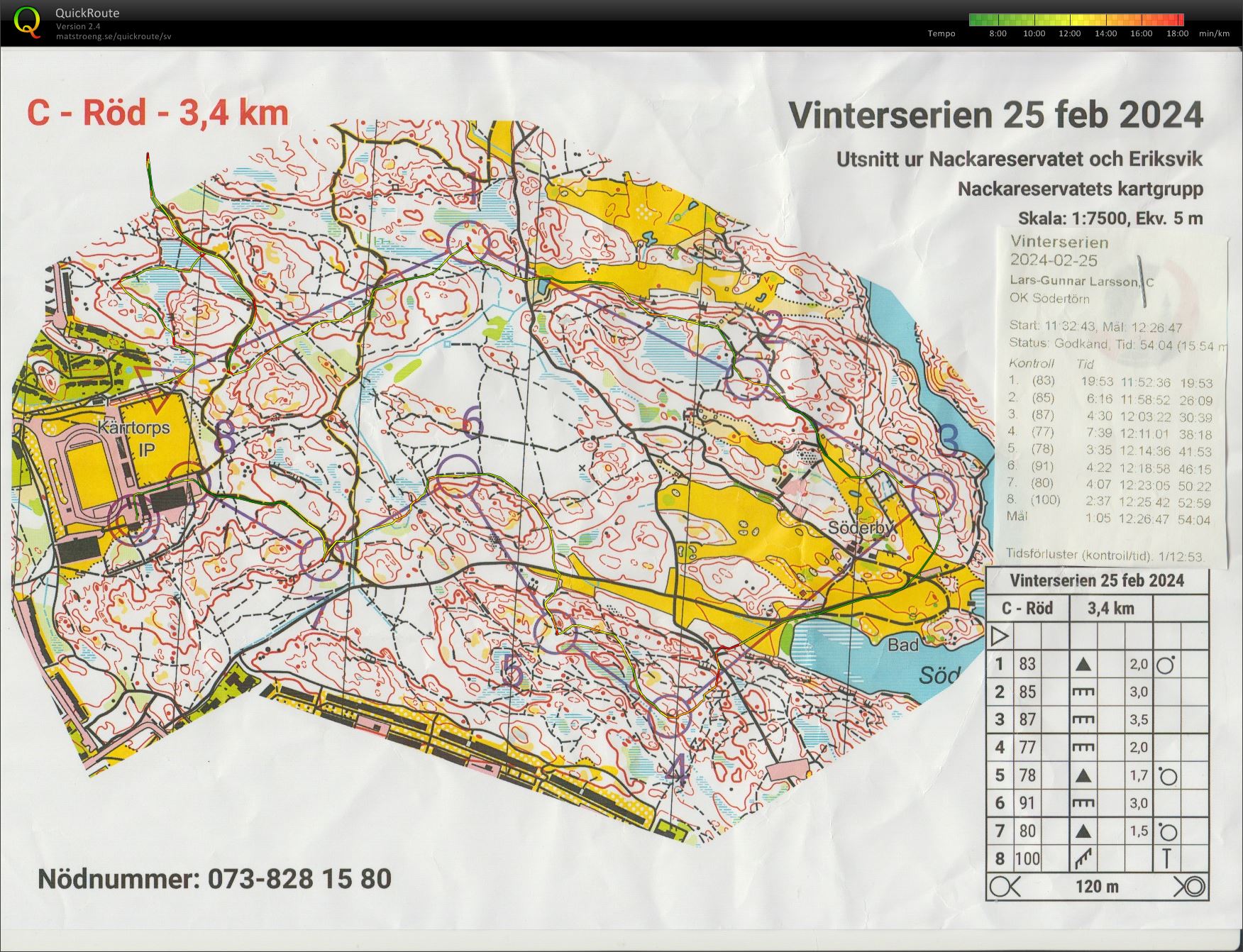Screen dimensions: 1243x952
Task: Click the 'Bad' label by the lake
Action: click(903, 644)
